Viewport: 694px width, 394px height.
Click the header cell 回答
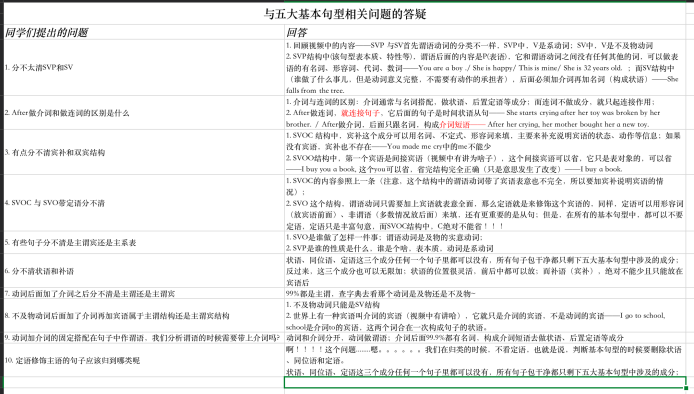click(x=485, y=32)
